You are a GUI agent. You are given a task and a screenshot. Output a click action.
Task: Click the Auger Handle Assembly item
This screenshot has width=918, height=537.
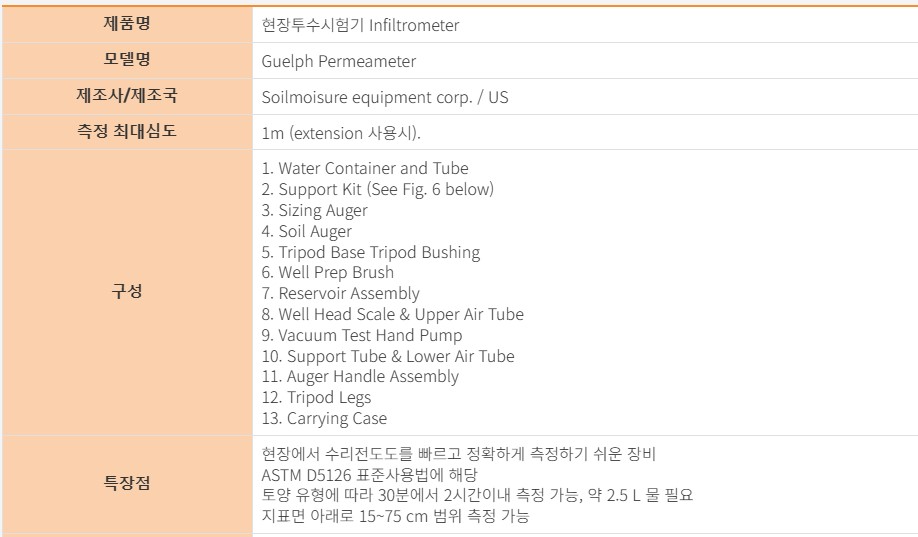coord(360,377)
